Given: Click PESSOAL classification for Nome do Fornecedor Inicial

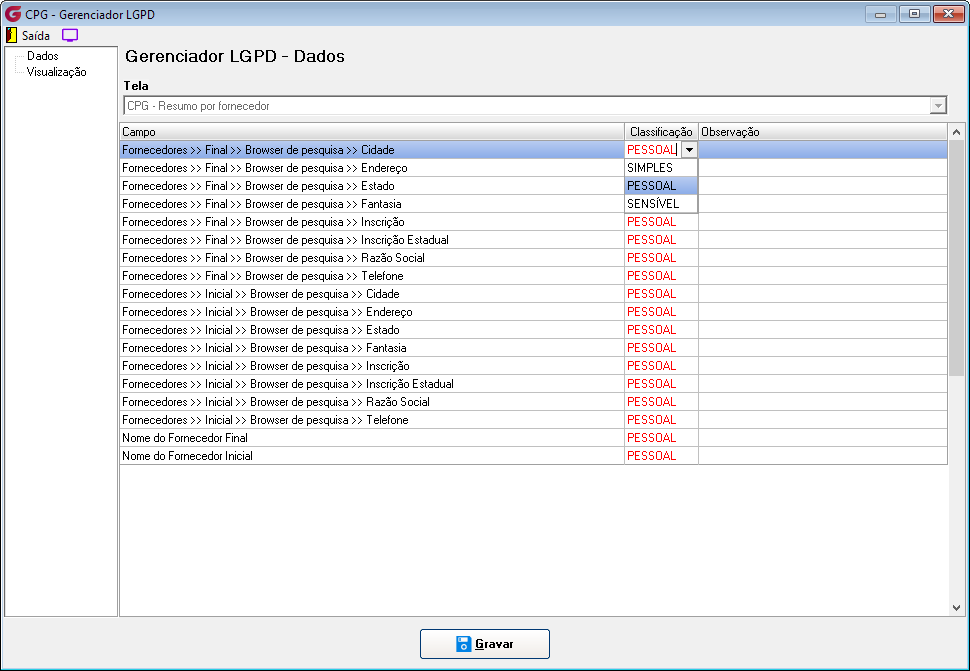Looking at the screenshot, I should pyautogui.click(x=661, y=455).
